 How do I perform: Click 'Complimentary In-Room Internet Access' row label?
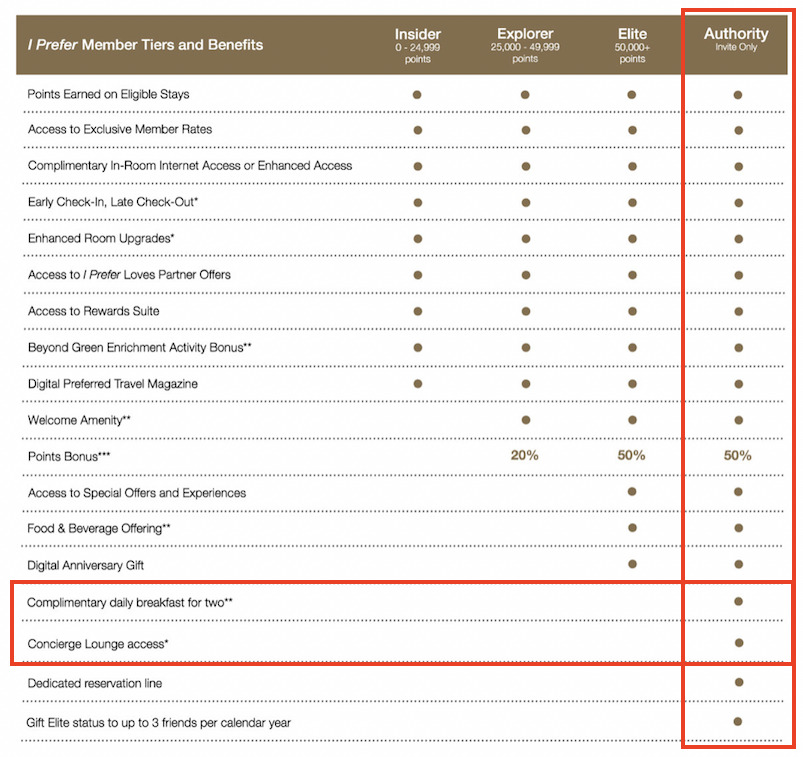(x=190, y=165)
